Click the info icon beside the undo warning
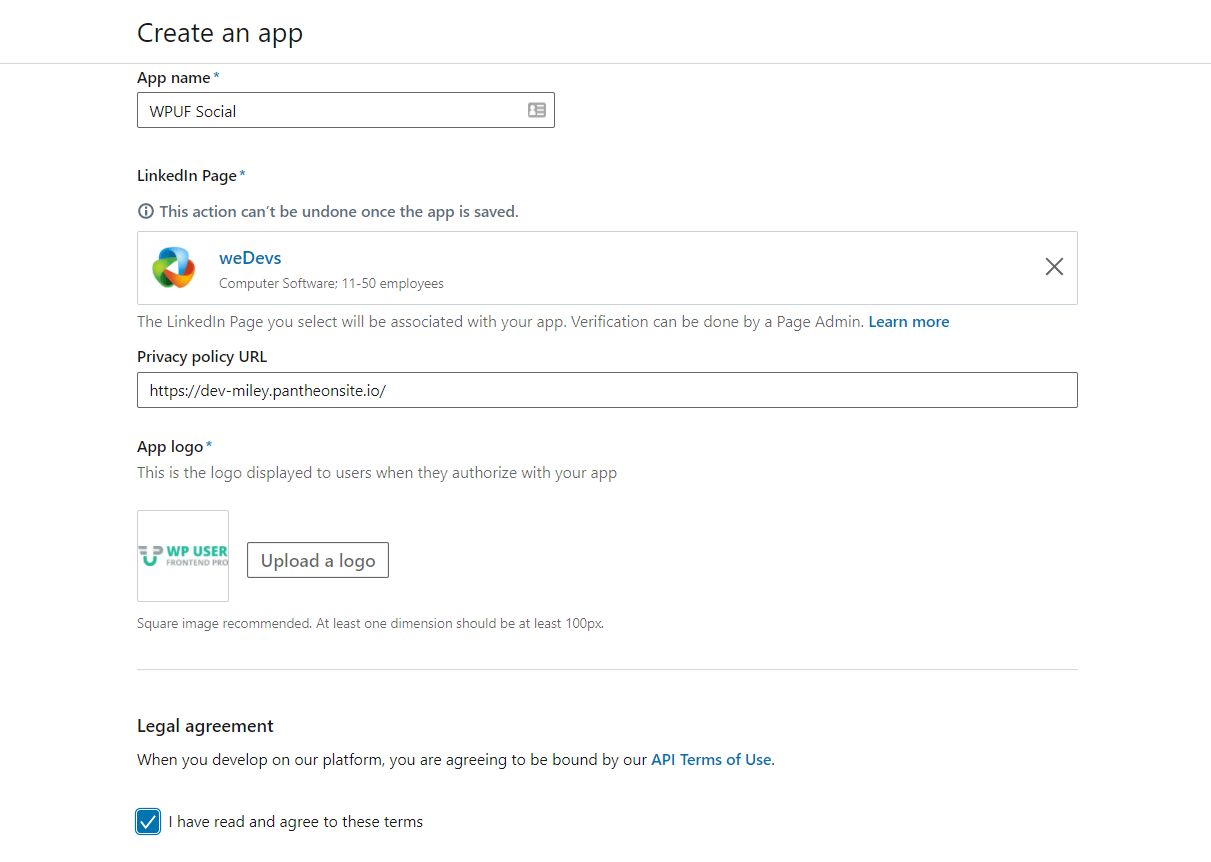Viewport: 1211px width, 862px height. (146, 211)
